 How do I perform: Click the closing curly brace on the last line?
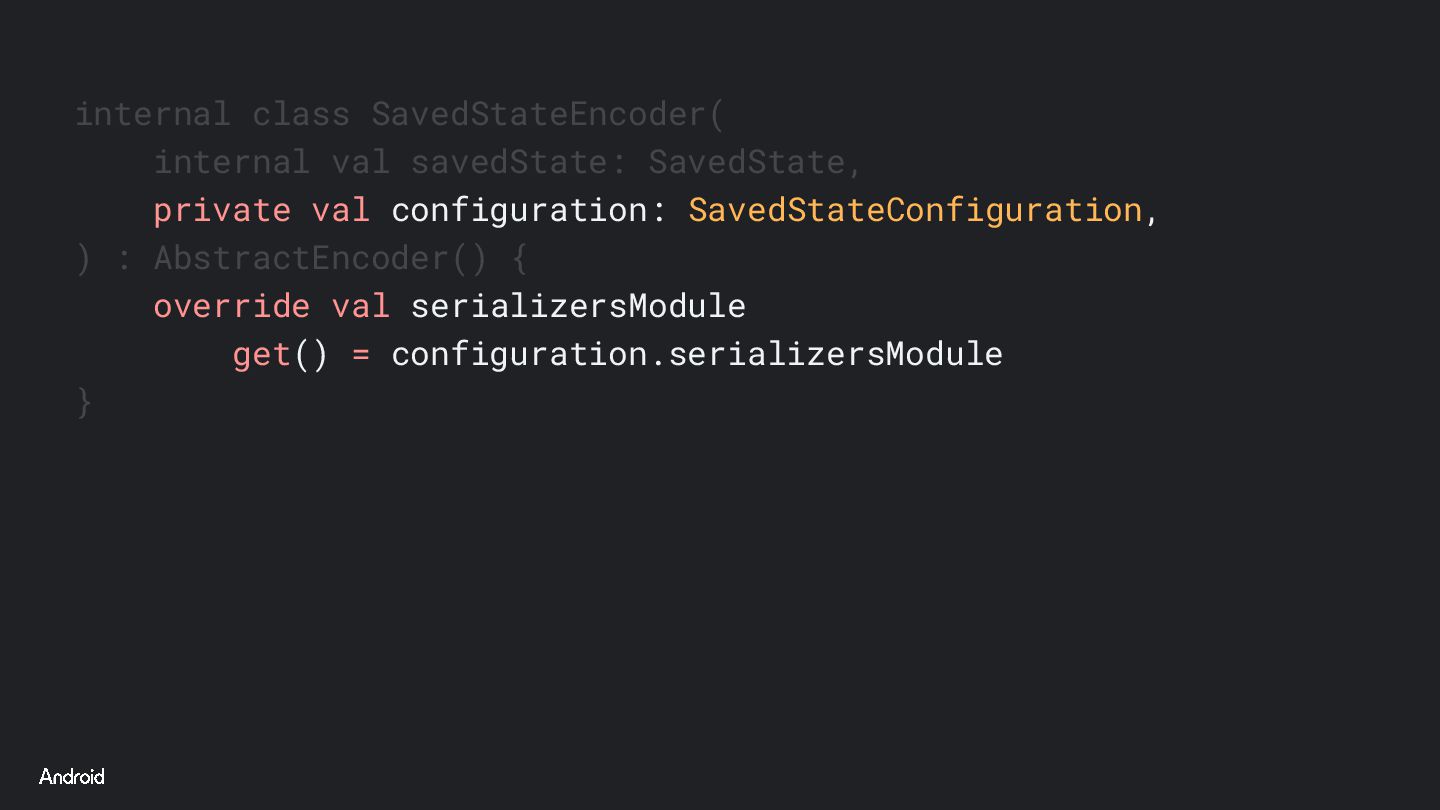point(84,402)
